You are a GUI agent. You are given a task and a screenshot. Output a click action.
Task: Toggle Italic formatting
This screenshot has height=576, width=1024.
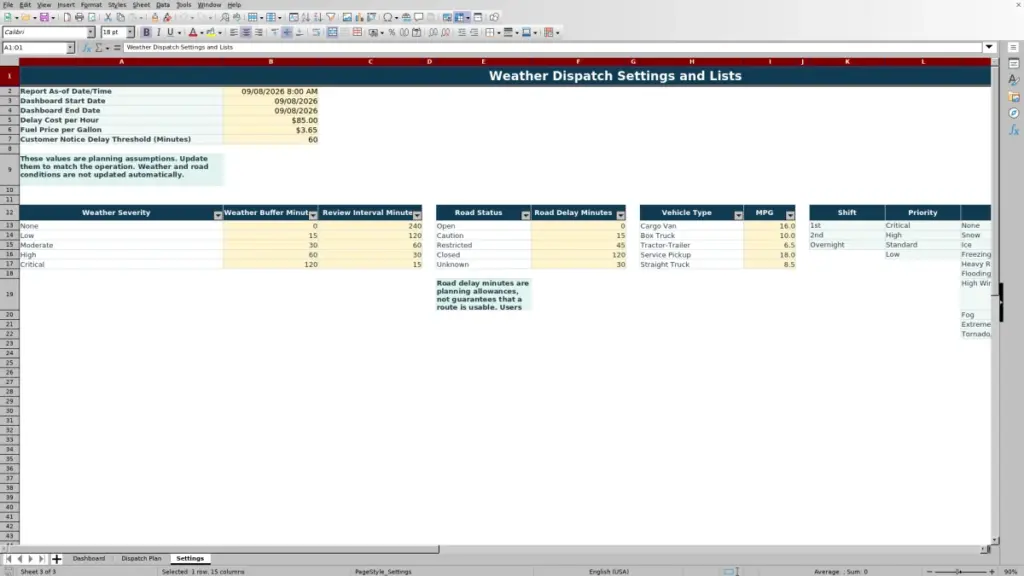[x=158, y=32]
